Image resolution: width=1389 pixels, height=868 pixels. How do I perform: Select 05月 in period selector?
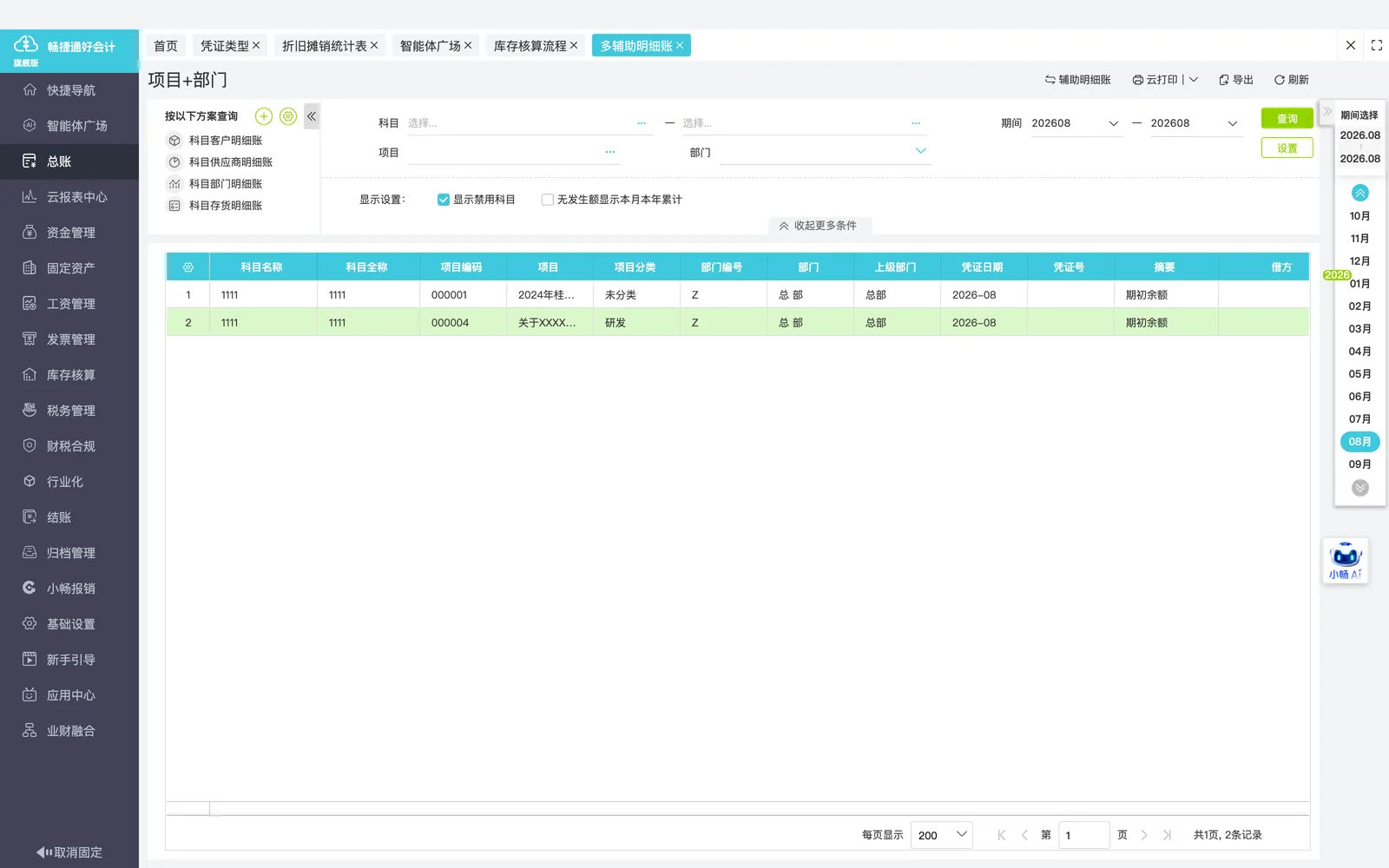point(1359,374)
